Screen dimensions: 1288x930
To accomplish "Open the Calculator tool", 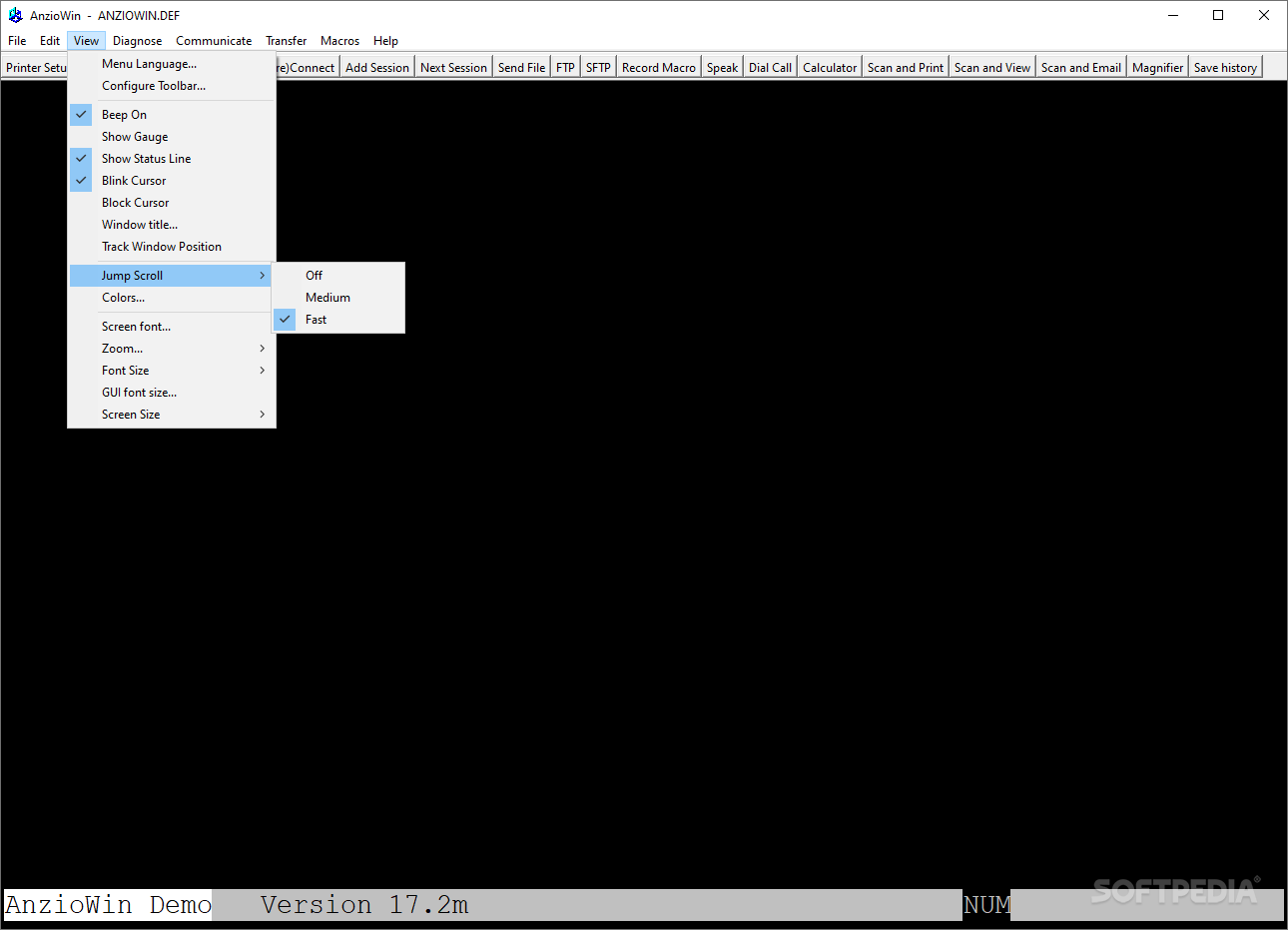I will tap(830, 68).
